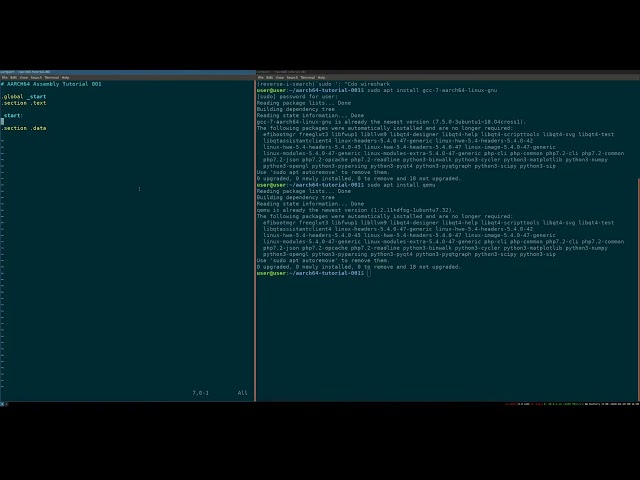Click the reverse-i-search line at terminal top
This screenshot has height=480, width=640.
click(323, 84)
